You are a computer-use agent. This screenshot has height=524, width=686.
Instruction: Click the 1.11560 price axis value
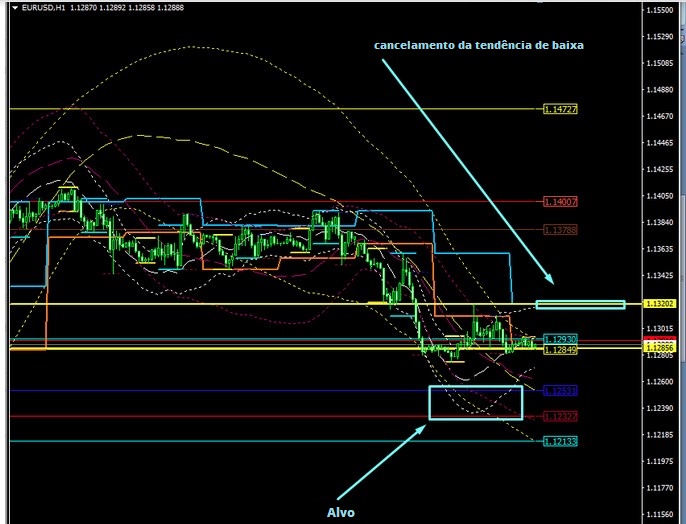pos(660,514)
